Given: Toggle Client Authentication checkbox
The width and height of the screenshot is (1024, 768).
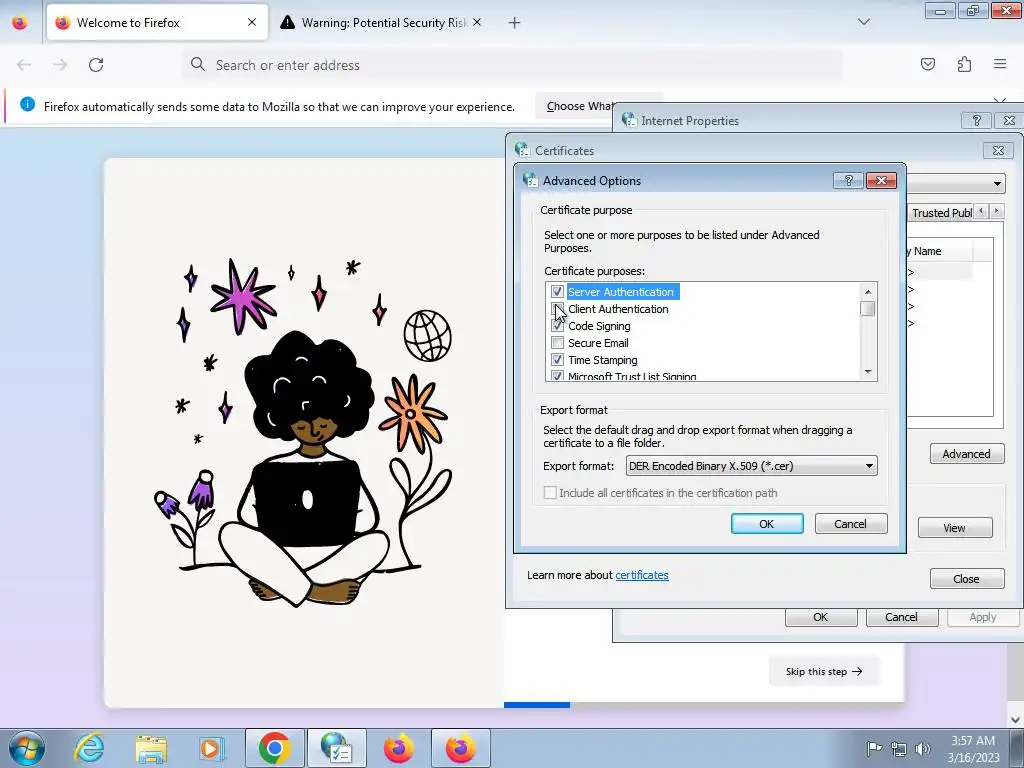Looking at the screenshot, I should pyautogui.click(x=557, y=308).
